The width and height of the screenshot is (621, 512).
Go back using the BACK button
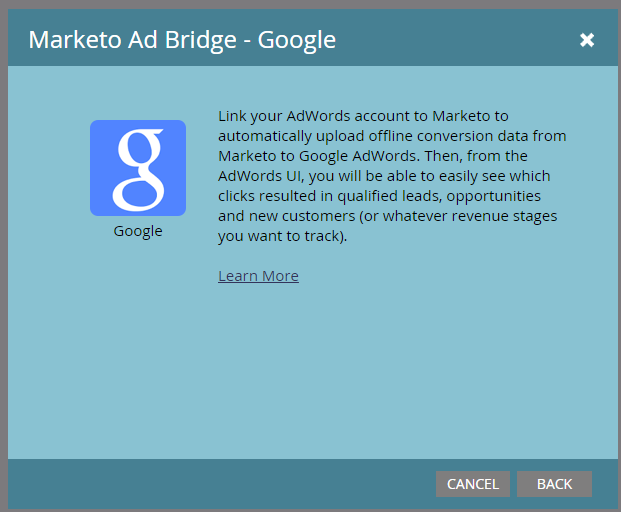(x=554, y=484)
